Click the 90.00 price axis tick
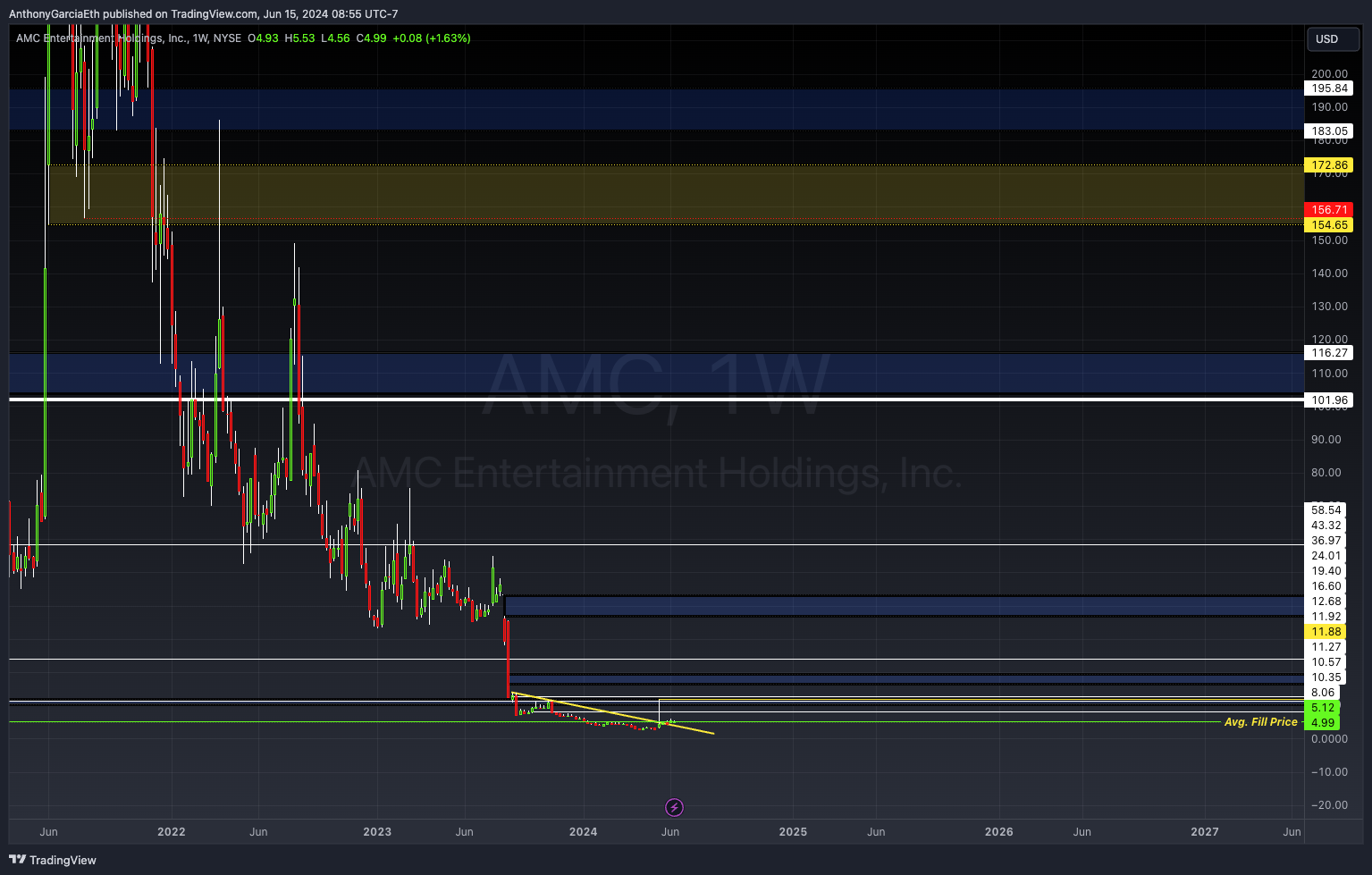1372x875 pixels. click(1326, 440)
